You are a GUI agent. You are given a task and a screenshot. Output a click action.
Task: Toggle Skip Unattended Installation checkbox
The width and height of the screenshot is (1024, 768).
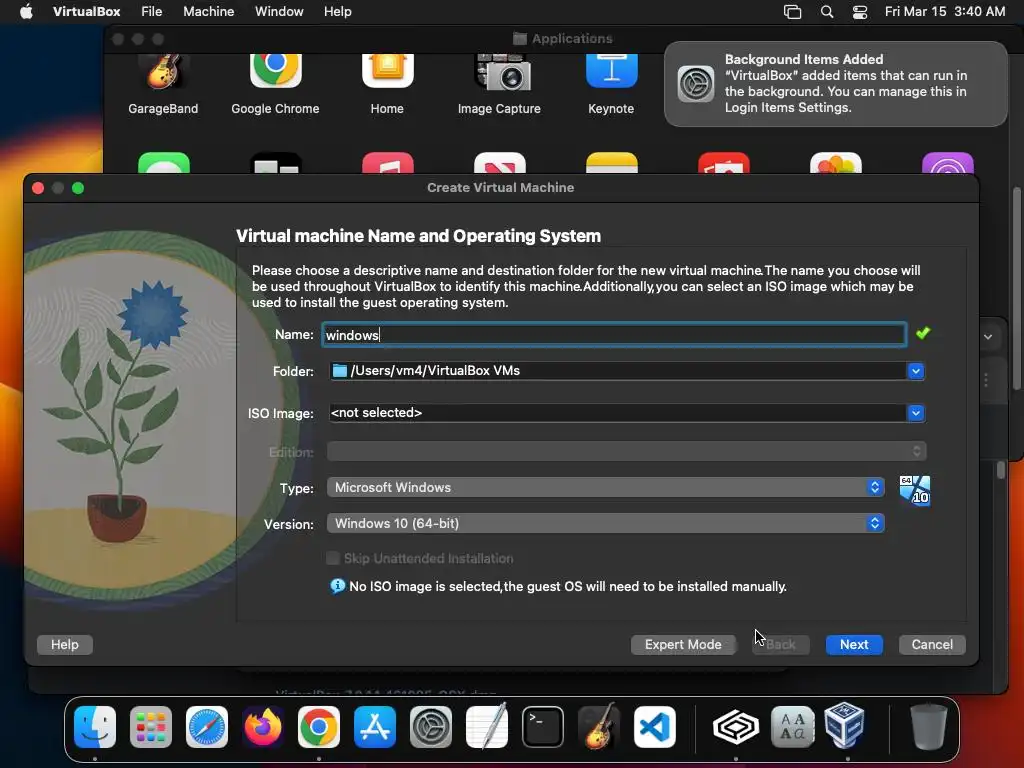tap(333, 558)
